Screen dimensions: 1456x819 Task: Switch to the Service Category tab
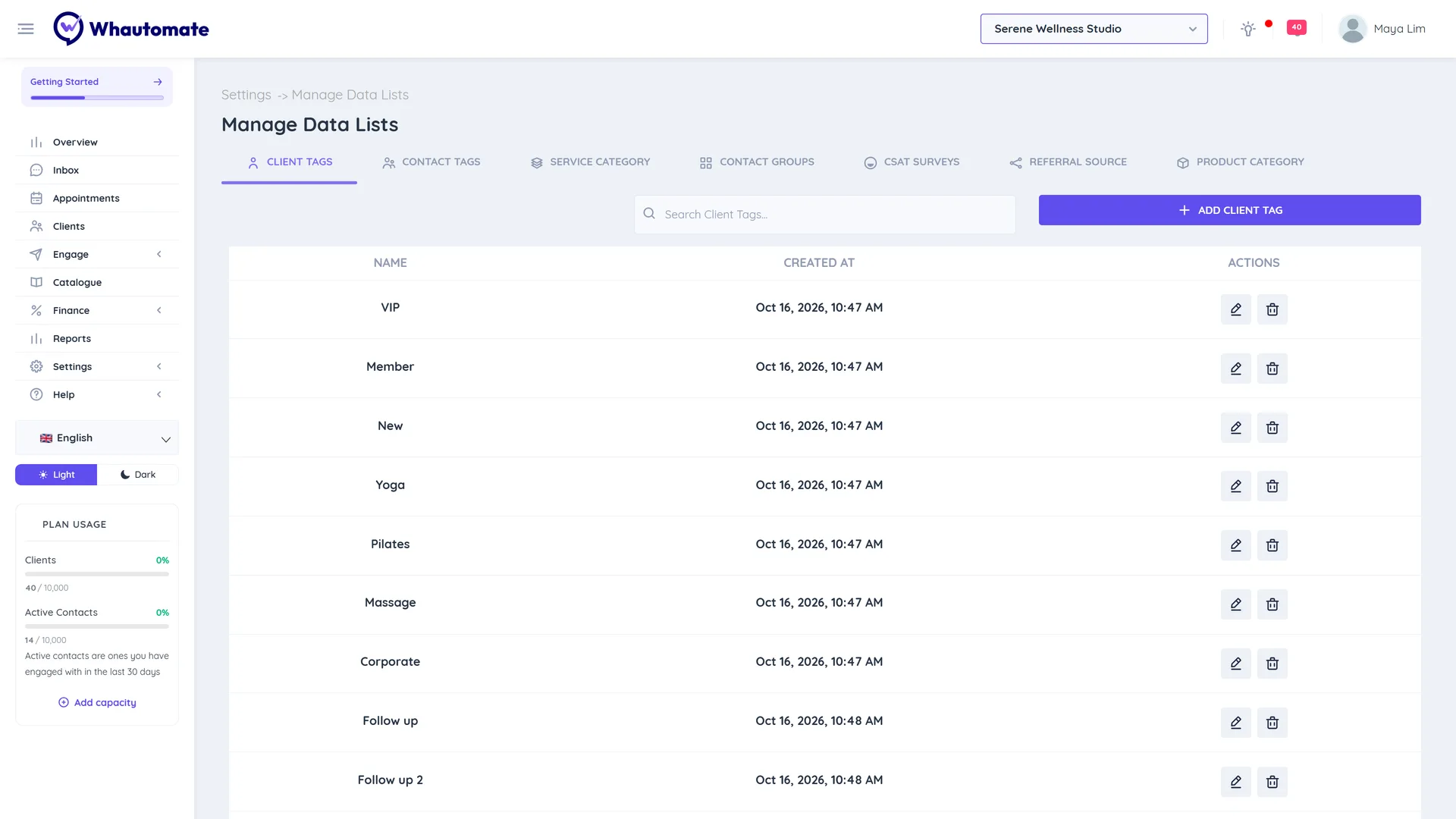pyautogui.click(x=591, y=162)
